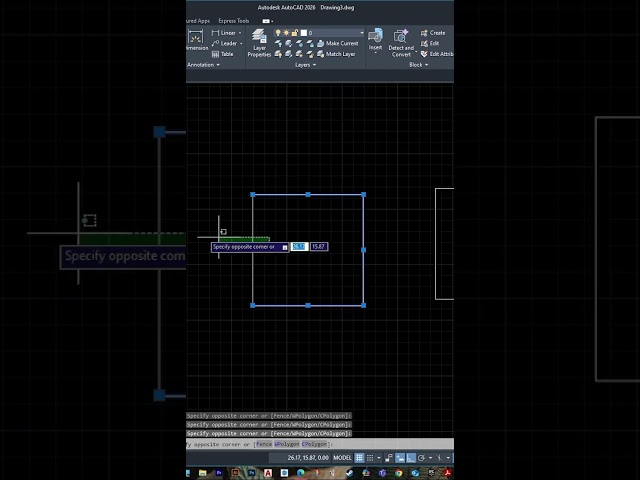Open Snap mode settings dropdown arrow
Image resolution: width=640 pixels, height=480 pixels.
click(x=379, y=458)
